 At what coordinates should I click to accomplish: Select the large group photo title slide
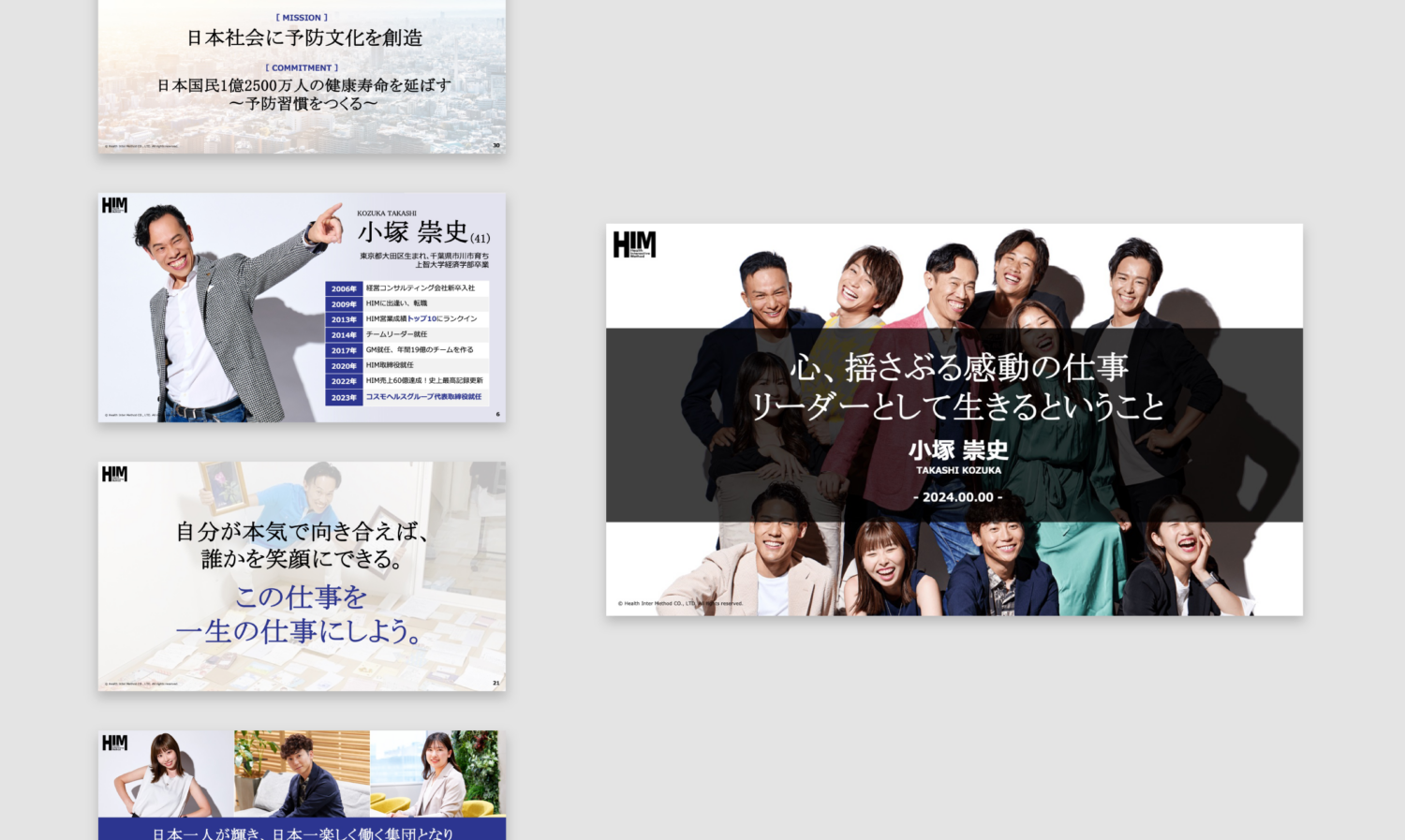[954, 420]
